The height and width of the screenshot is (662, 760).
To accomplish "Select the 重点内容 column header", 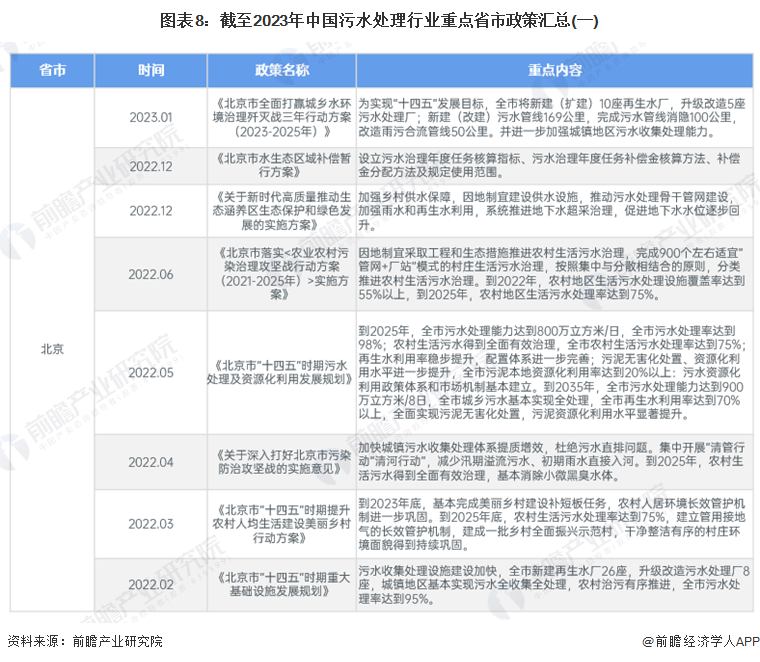I will (555, 70).
